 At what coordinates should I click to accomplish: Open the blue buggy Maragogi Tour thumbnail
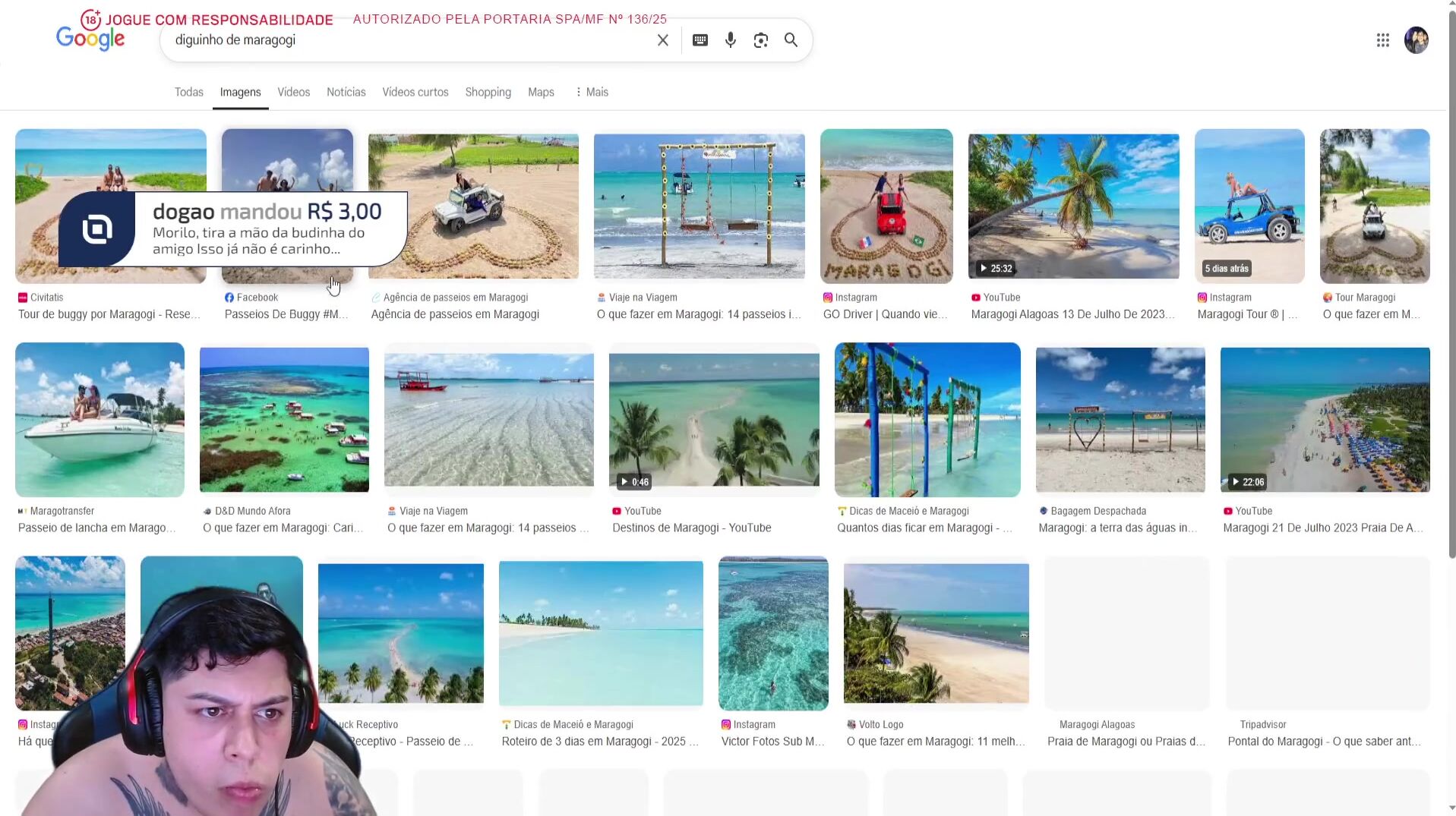click(x=1249, y=206)
